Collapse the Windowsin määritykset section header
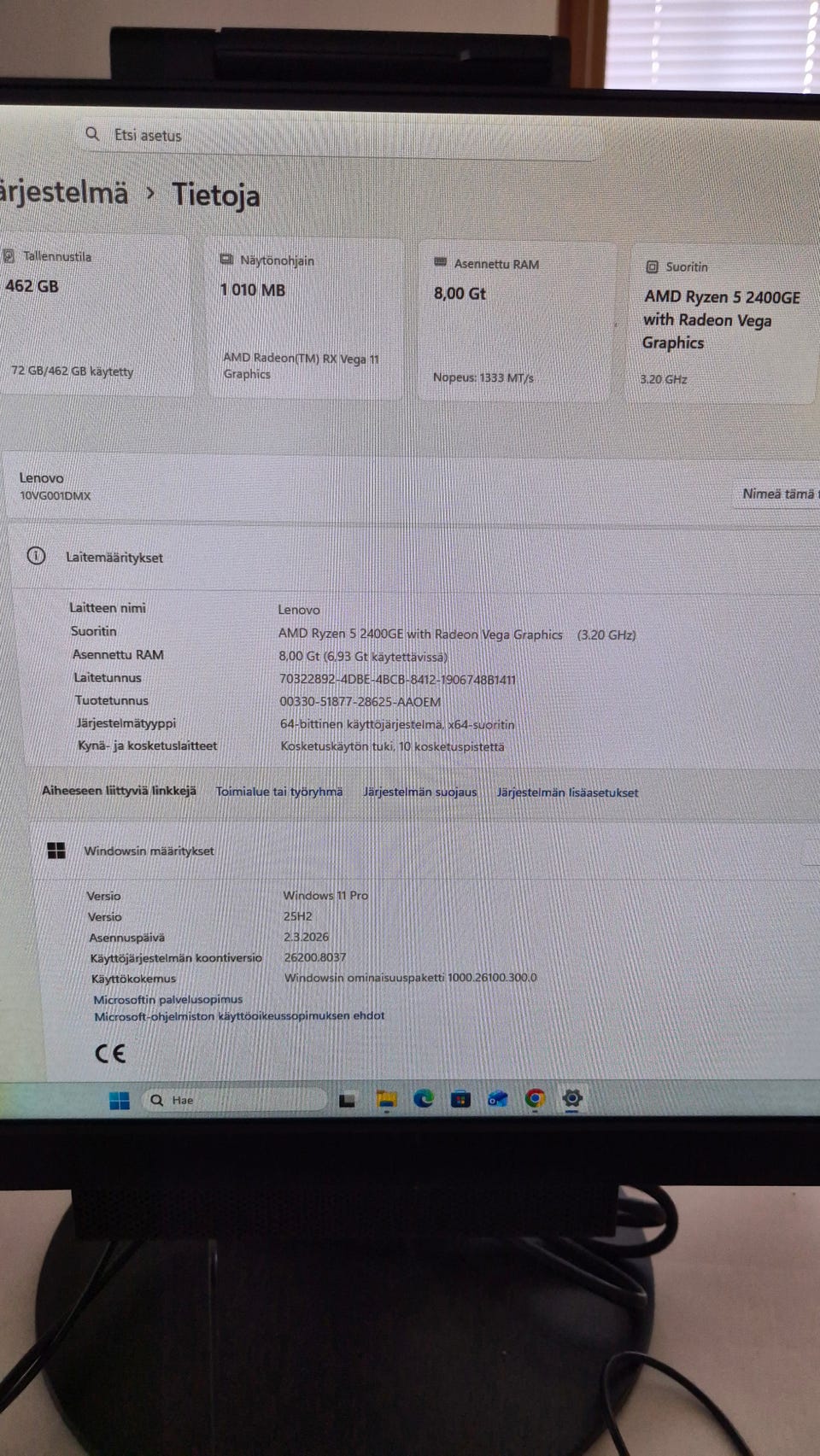Viewport: 820px width, 1456px height. [425, 851]
